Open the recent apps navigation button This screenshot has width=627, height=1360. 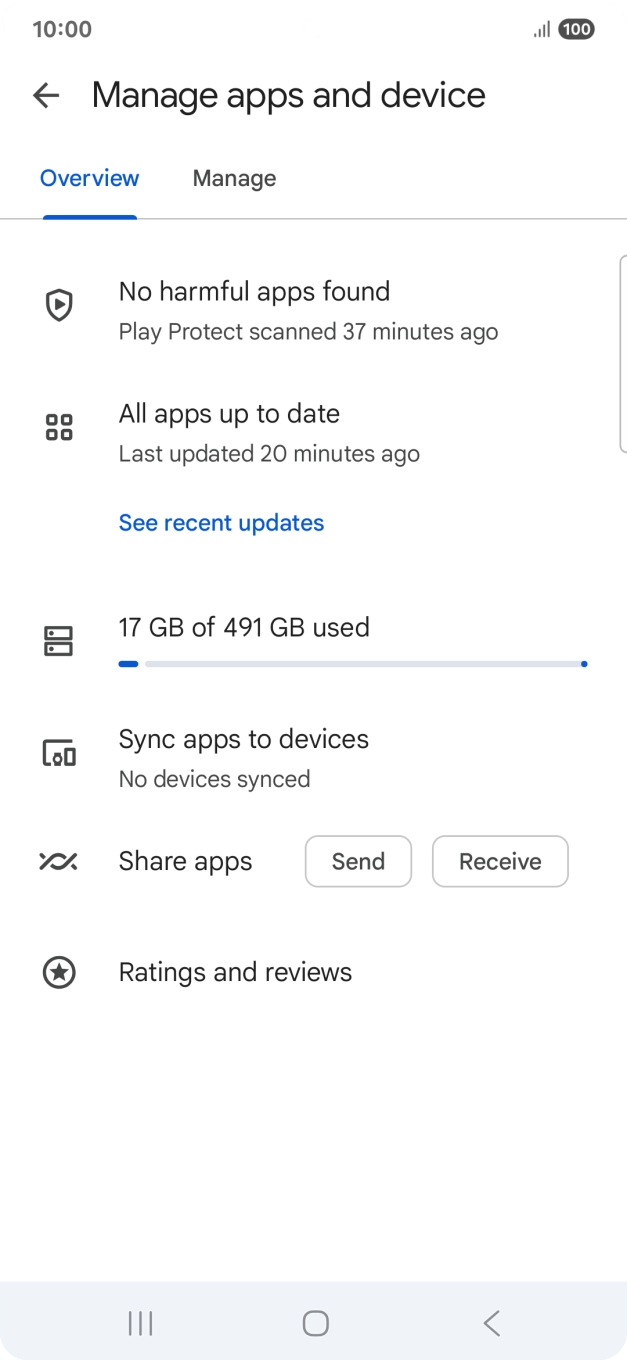click(141, 1323)
